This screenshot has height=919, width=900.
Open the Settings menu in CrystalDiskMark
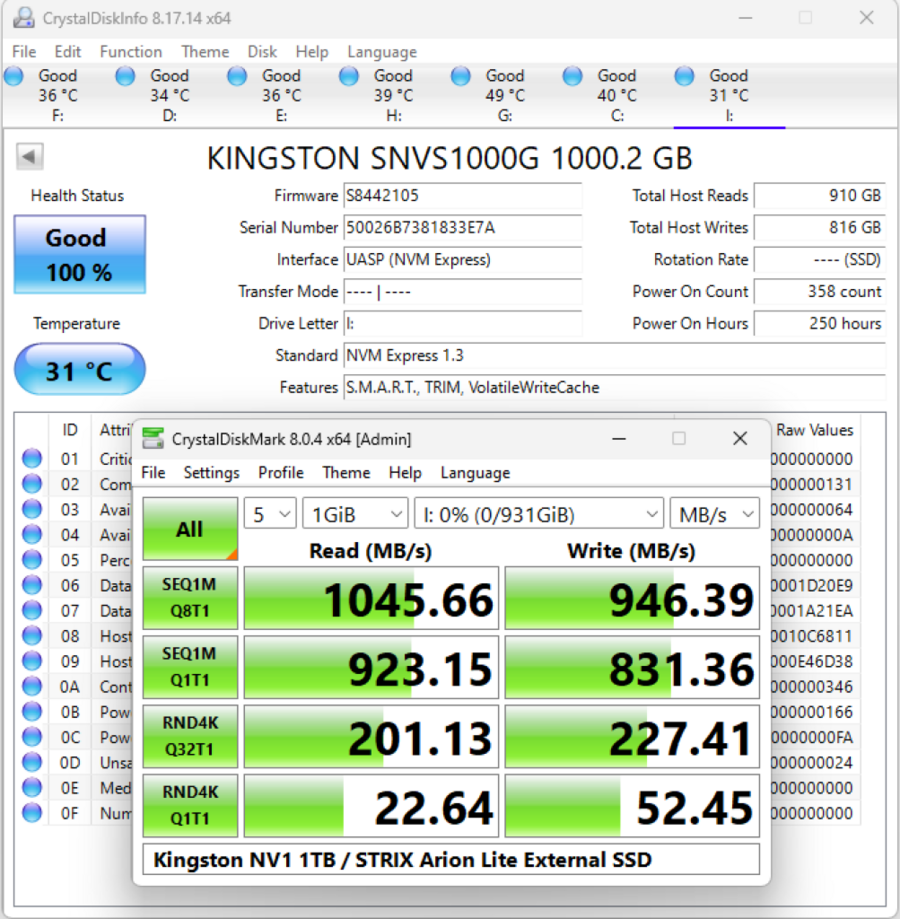coord(212,472)
